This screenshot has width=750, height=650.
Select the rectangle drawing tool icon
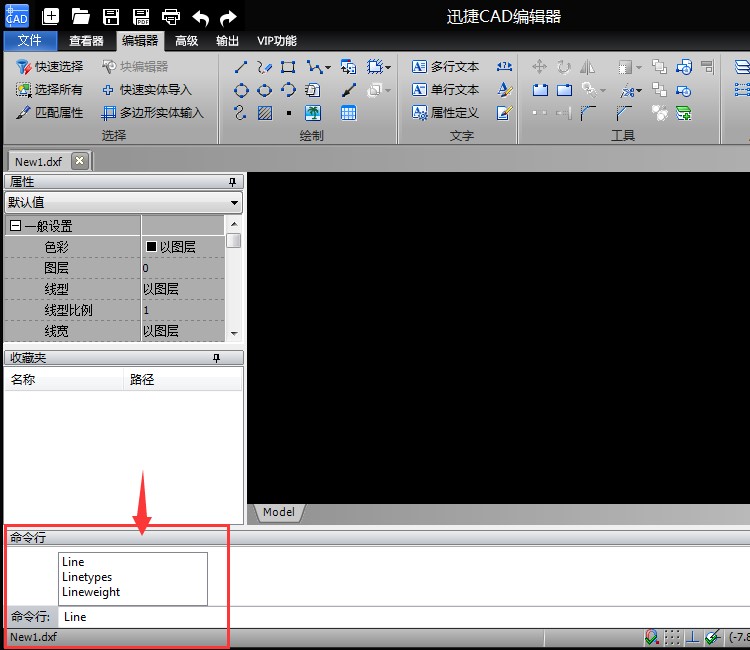(x=288, y=67)
